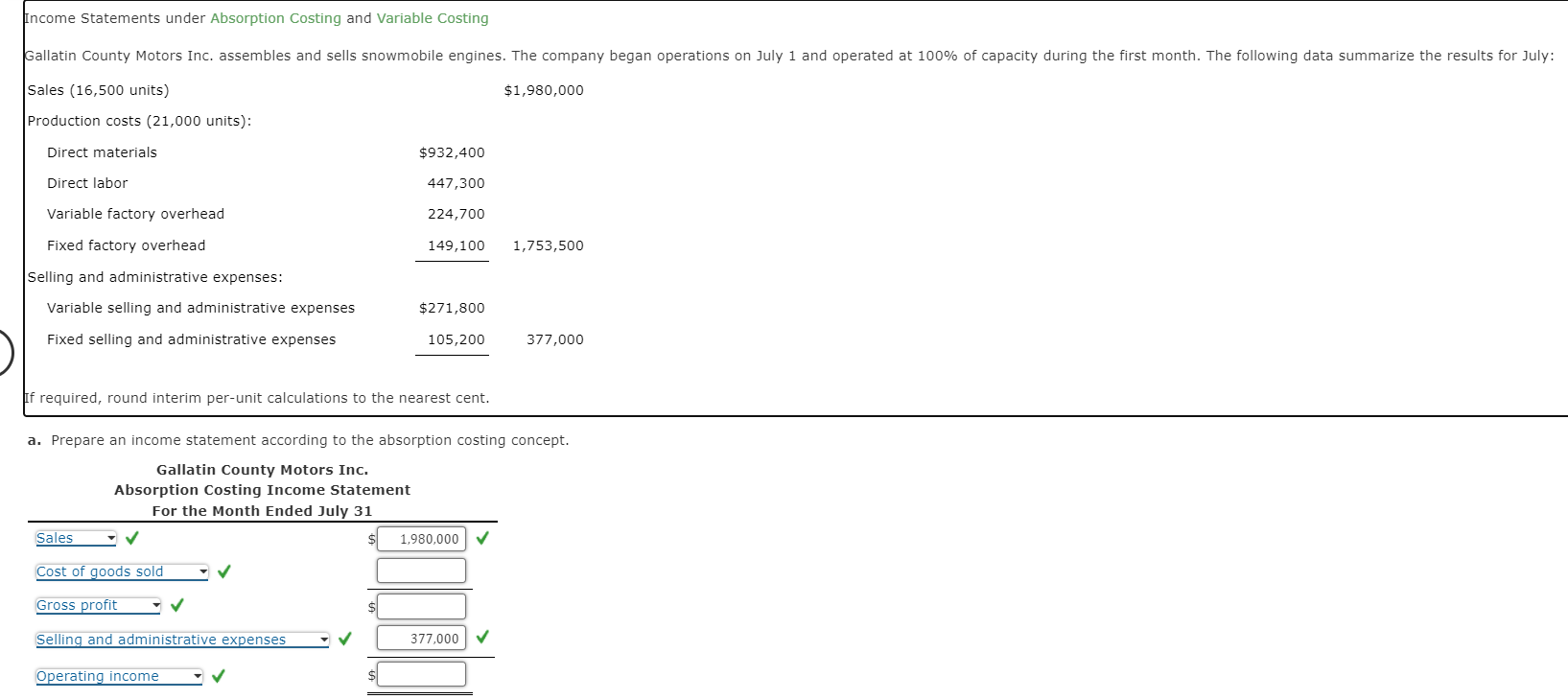Select the $932,400 direct materials value
1568x699 pixels.
(452, 152)
